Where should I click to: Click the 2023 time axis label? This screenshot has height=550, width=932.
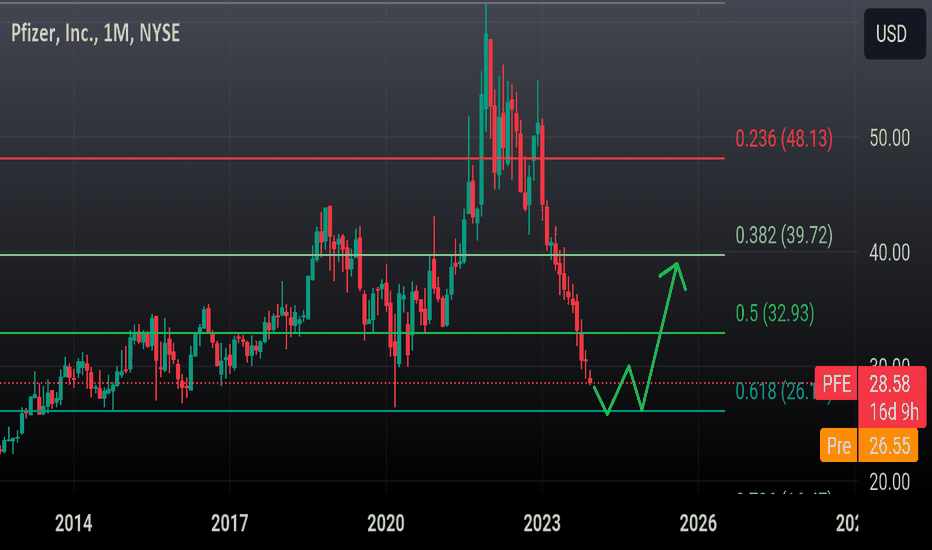[541, 524]
